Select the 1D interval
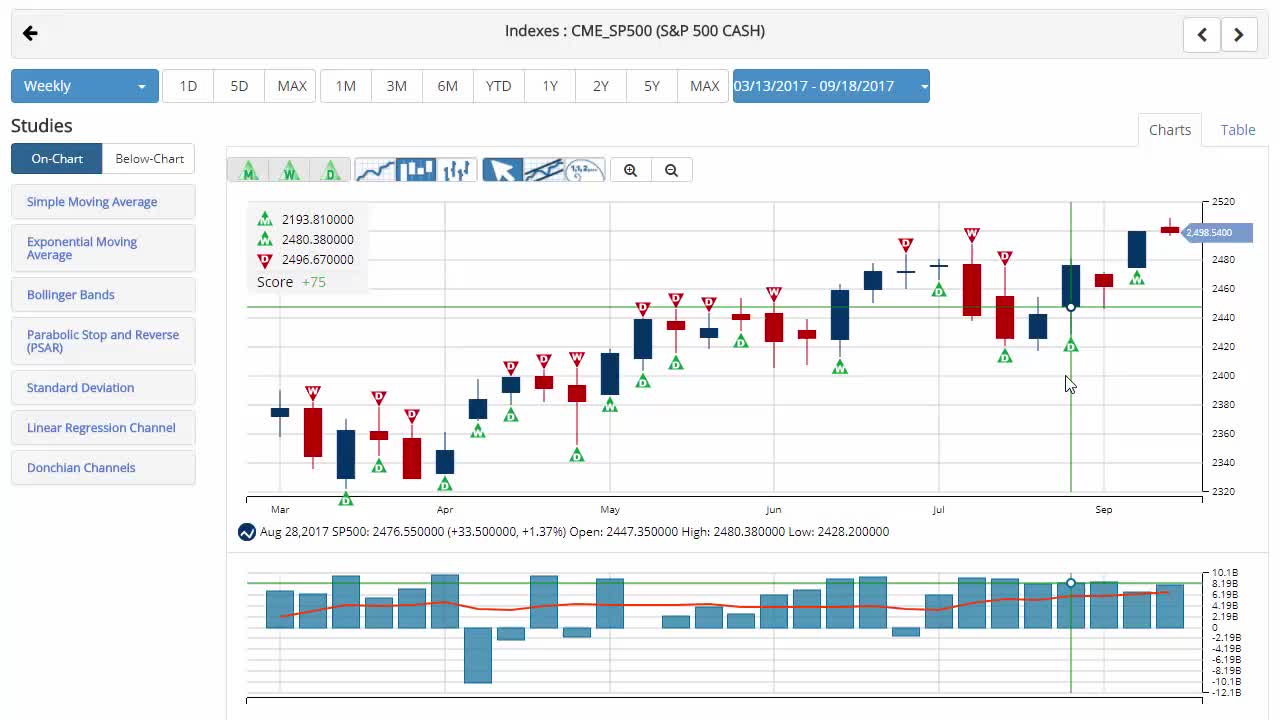The image size is (1280, 720). pyautogui.click(x=188, y=86)
